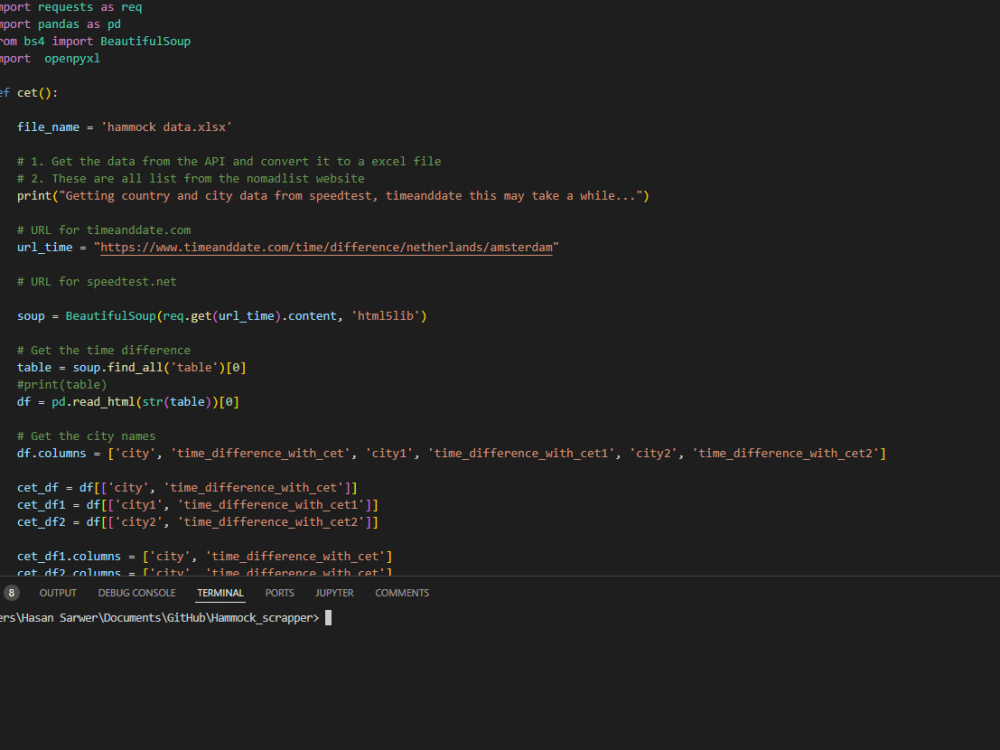1000x750 pixels.
Task: Open the DEBUG CONSOLE tab
Action: tap(136, 593)
